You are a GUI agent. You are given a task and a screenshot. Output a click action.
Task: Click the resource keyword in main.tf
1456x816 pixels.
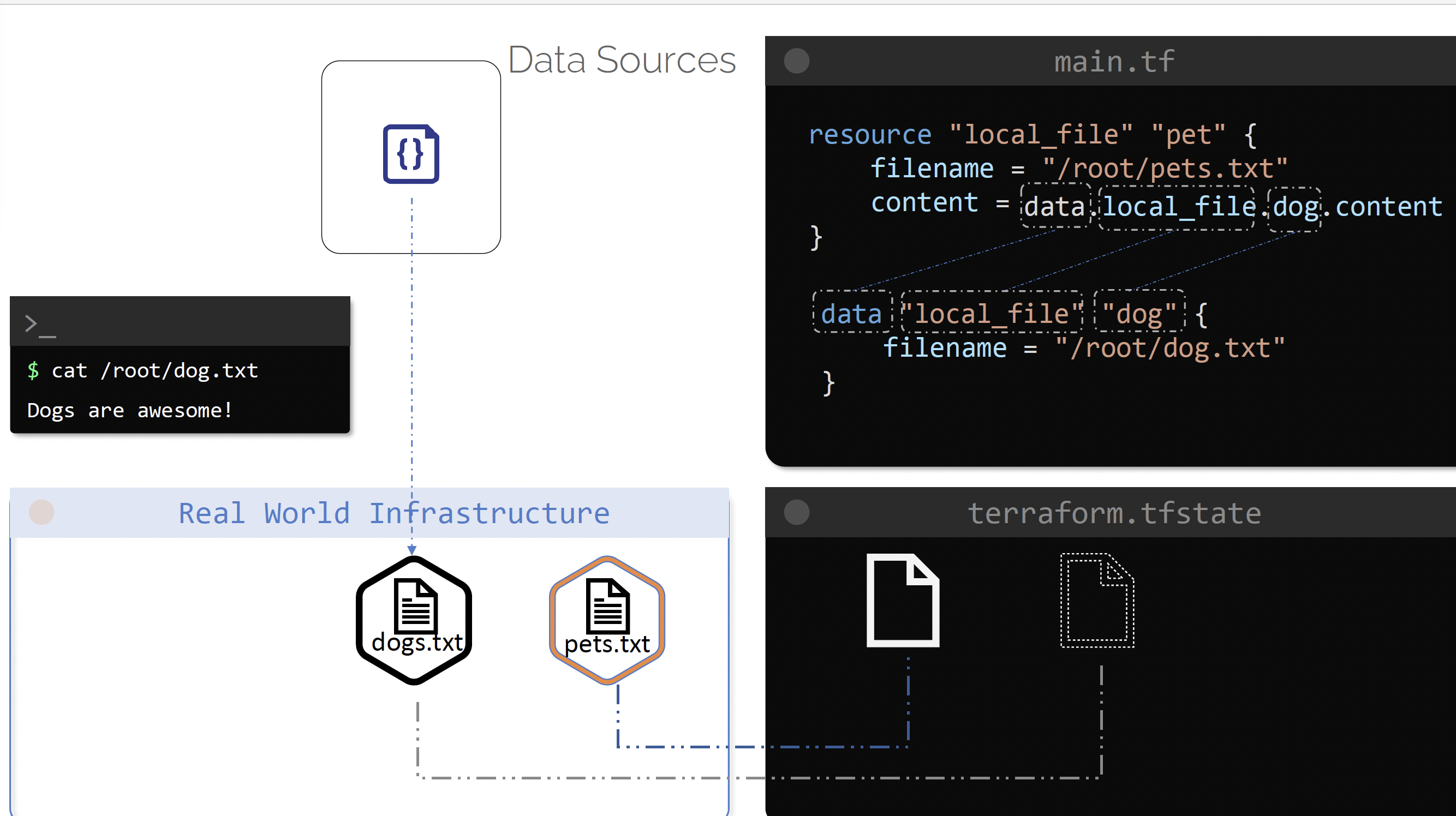tap(869, 135)
